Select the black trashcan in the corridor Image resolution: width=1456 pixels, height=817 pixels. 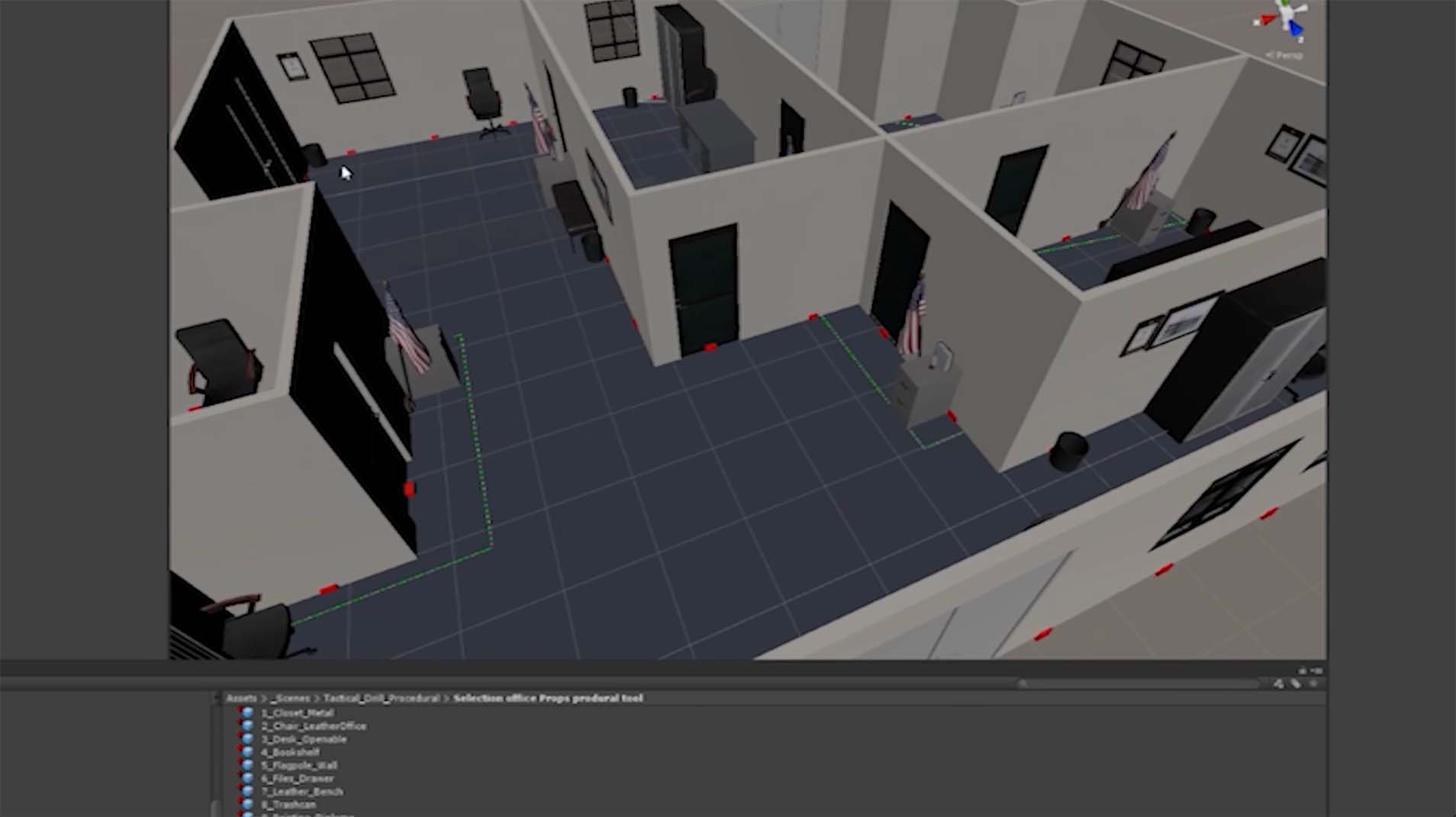point(1068,450)
